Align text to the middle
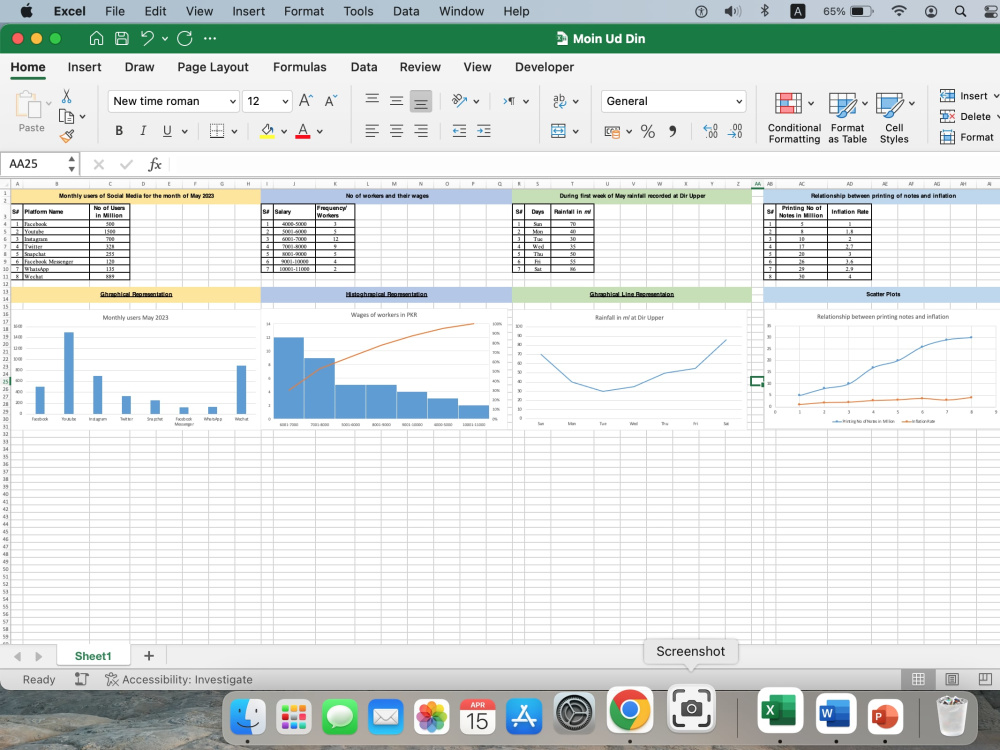The height and width of the screenshot is (750, 1000). pos(396,101)
